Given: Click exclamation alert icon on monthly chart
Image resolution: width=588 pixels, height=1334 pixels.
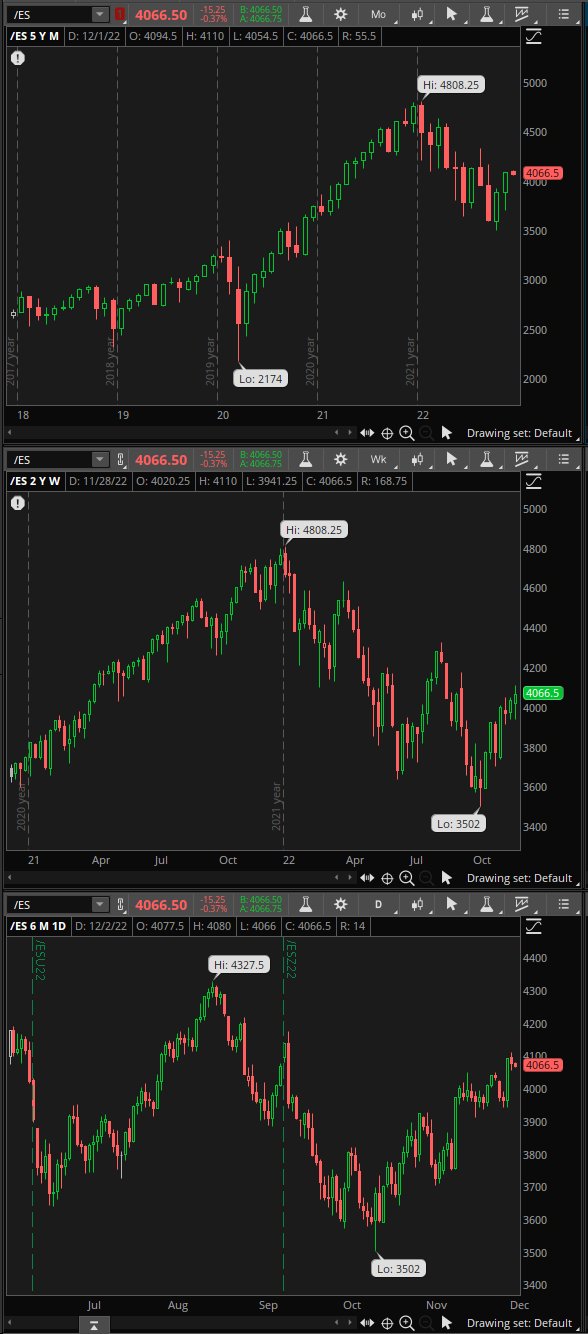Looking at the screenshot, I should point(18,58).
